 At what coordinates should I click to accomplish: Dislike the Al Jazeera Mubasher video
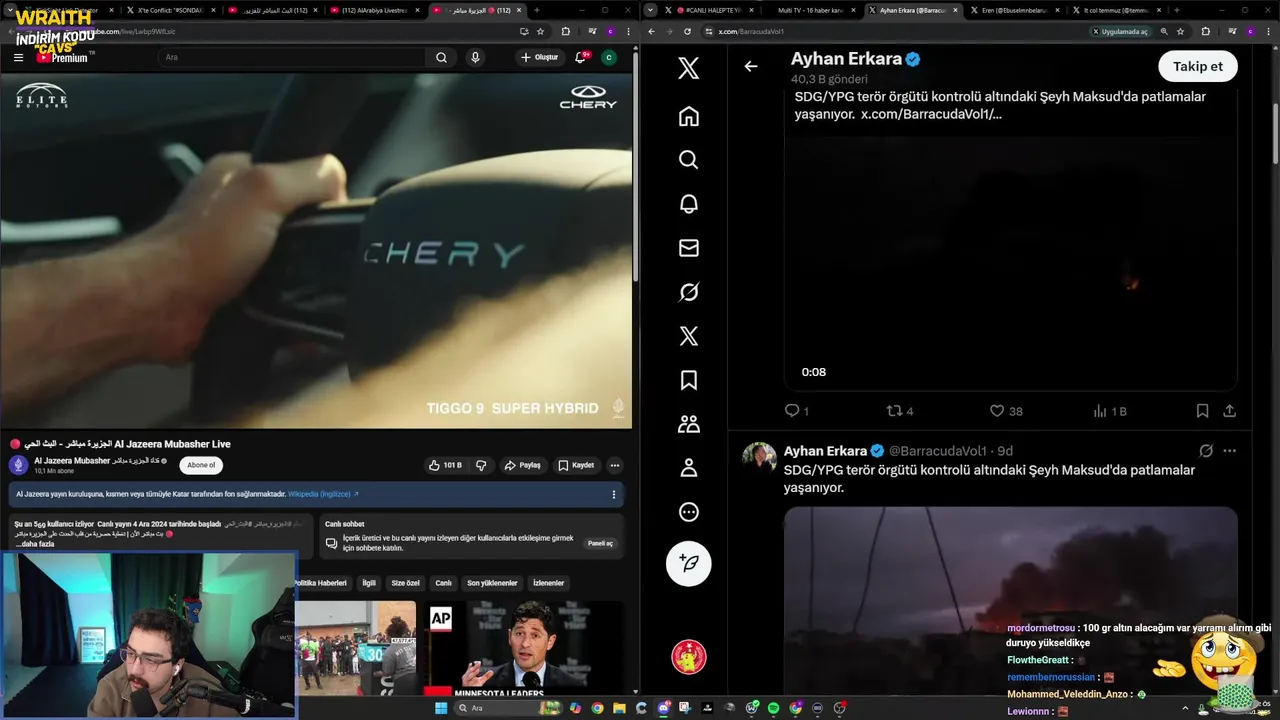click(481, 465)
